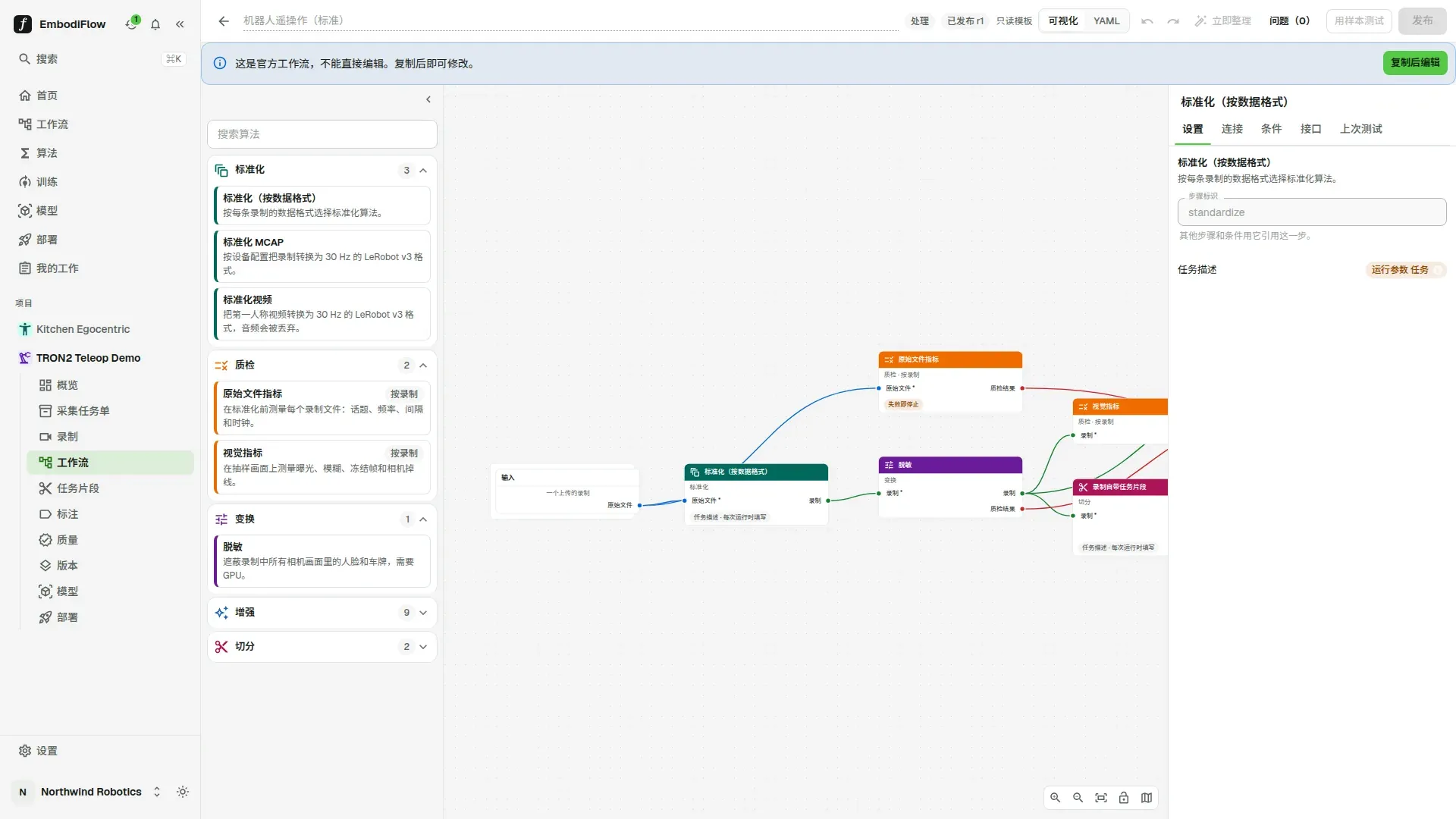The height and width of the screenshot is (819, 1456).
Task: Toggle the minimap icon on canvas
Action: point(1147,798)
